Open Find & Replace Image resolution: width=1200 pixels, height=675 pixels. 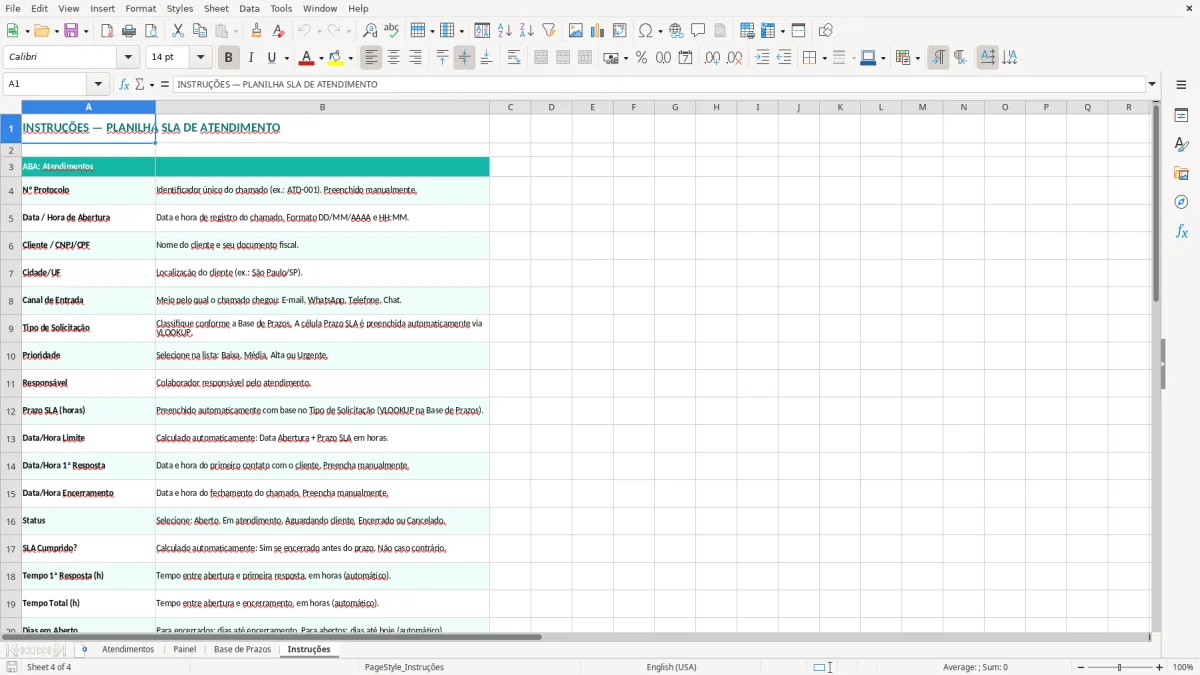tap(370, 31)
